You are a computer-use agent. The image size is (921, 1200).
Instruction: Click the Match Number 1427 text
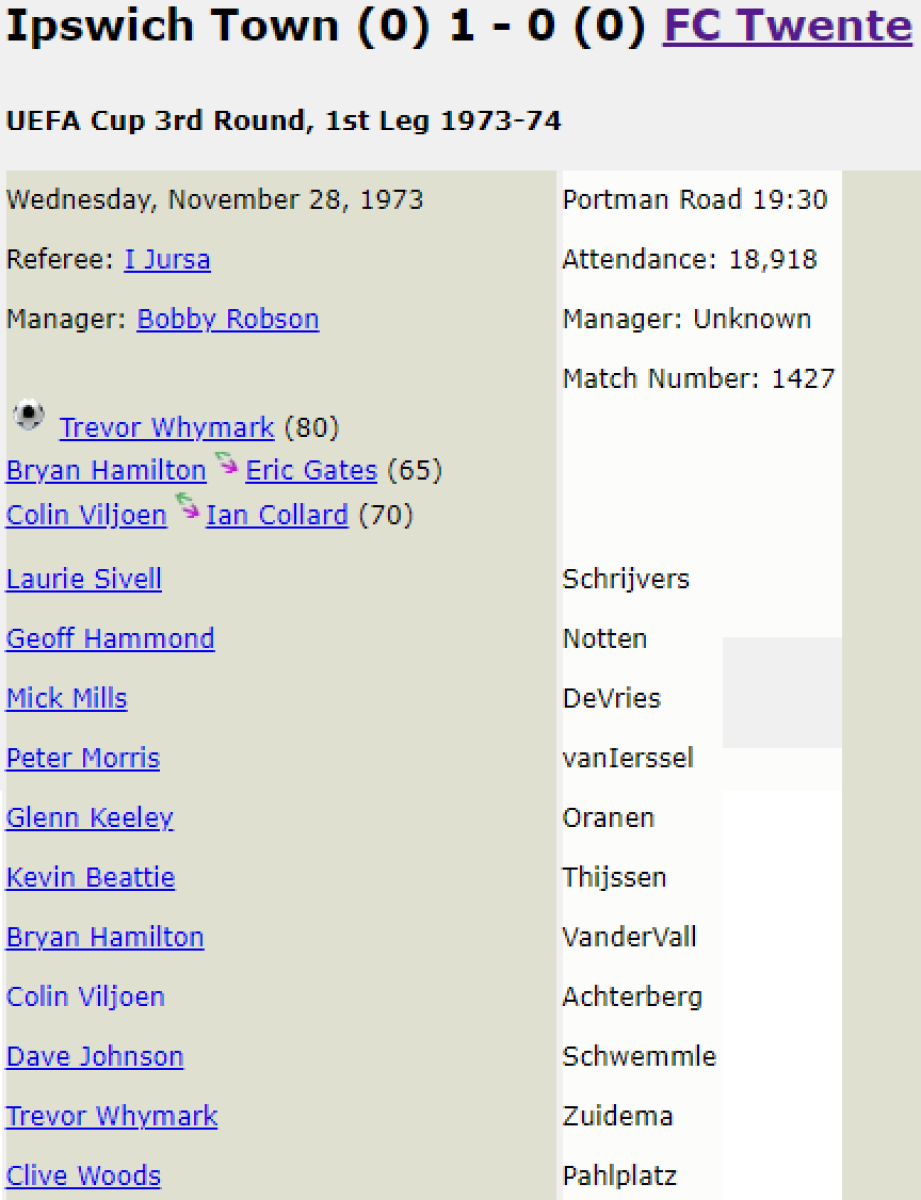click(x=698, y=379)
